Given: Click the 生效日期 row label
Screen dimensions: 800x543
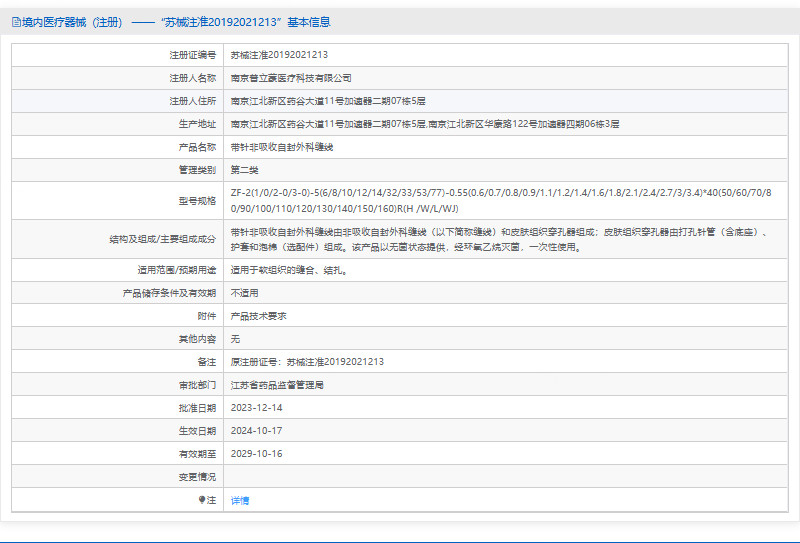Looking at the screenshot, I should tap(197, 431).
